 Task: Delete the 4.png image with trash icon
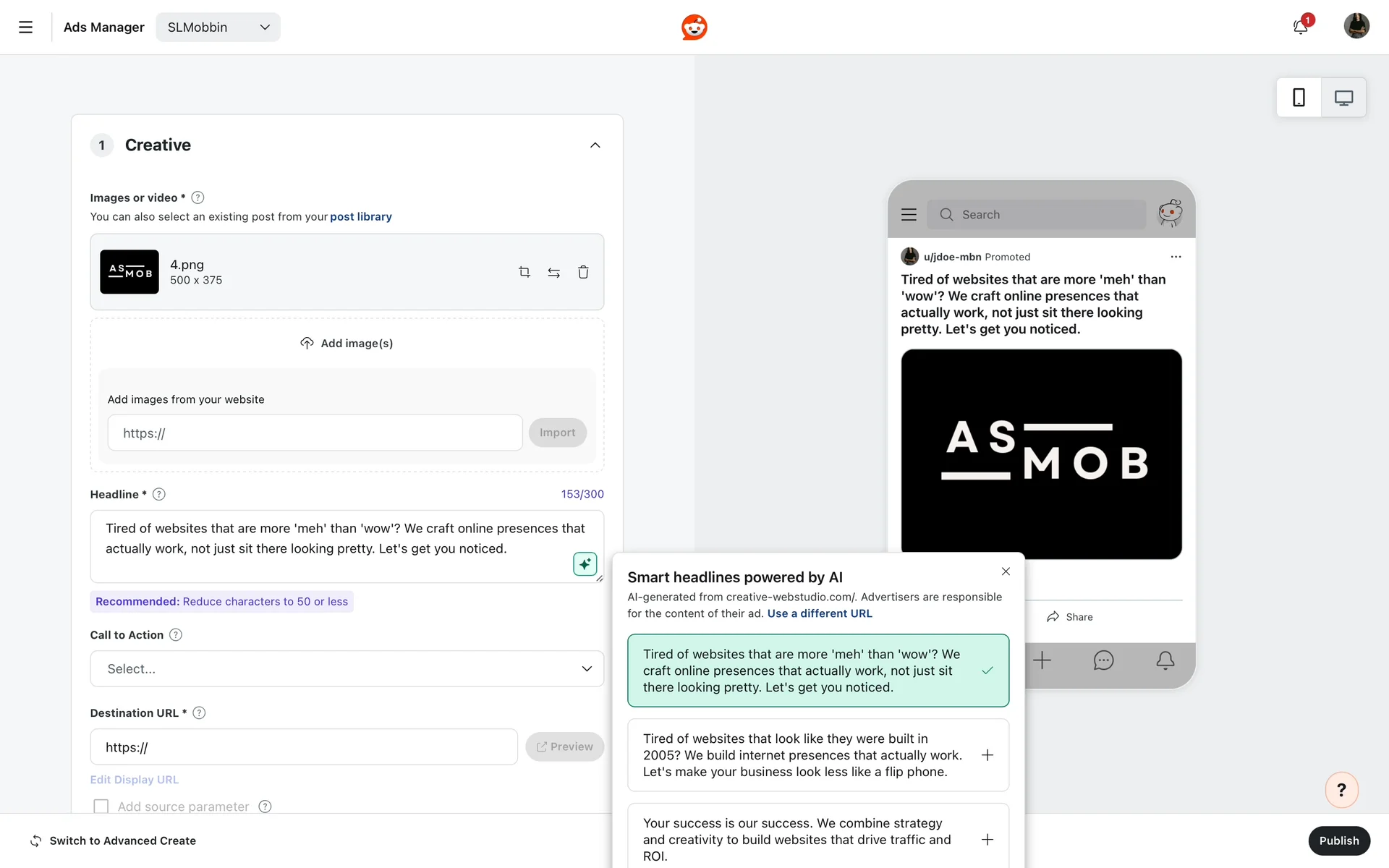click(x=583, y=272)
